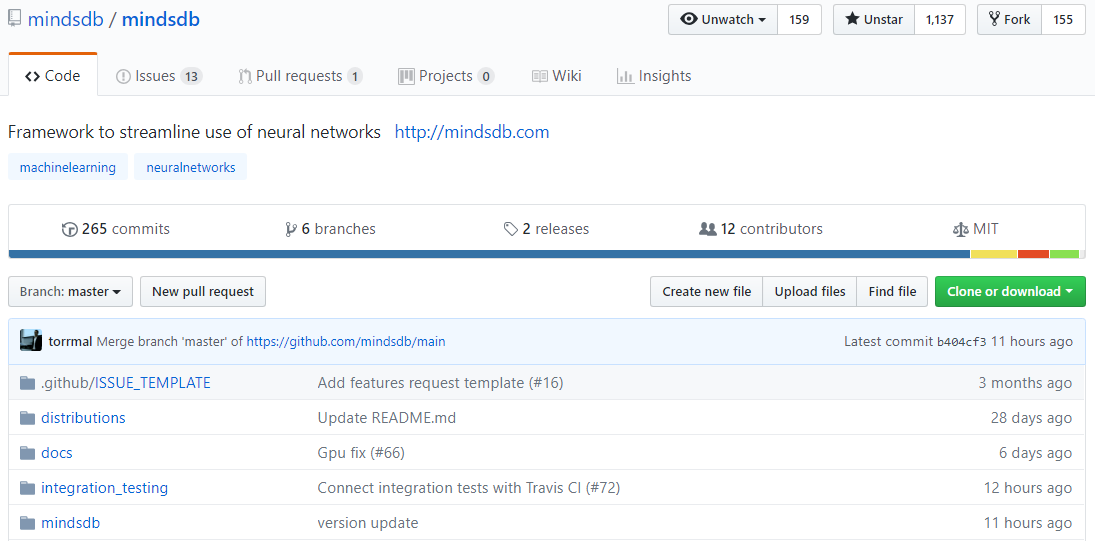
Task: View the 1,137 stargazers count
Action: 940,20
